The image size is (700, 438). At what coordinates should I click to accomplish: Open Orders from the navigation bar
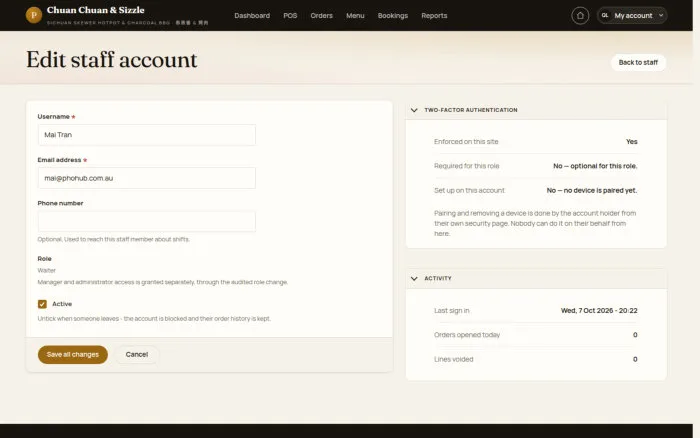coord(321,16)
